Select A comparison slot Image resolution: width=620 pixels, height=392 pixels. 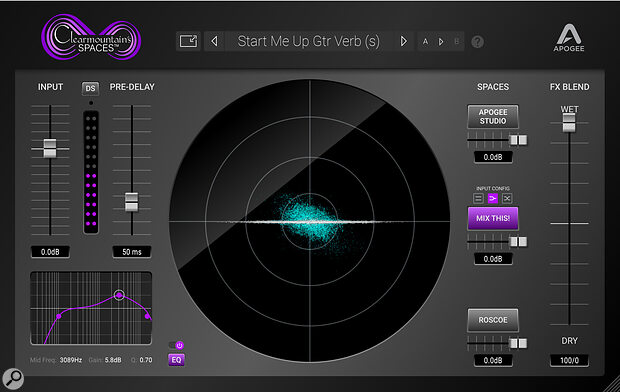click(425, 42)
